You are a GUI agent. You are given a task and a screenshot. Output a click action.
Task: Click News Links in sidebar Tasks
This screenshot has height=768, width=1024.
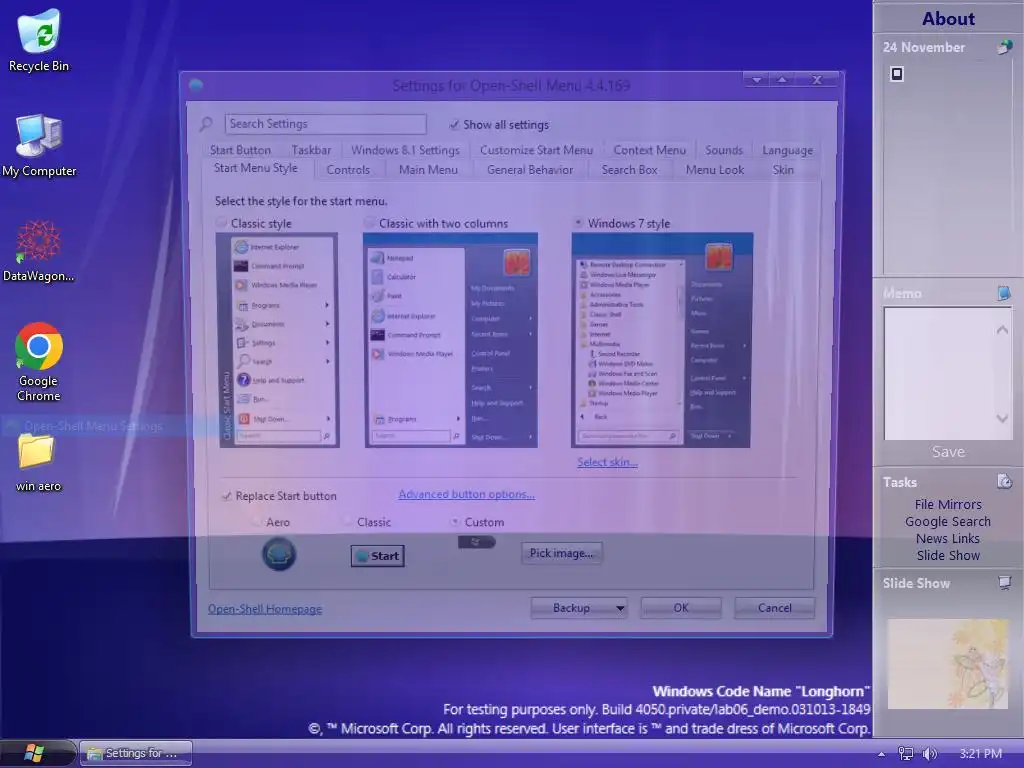tap(948, 538)
